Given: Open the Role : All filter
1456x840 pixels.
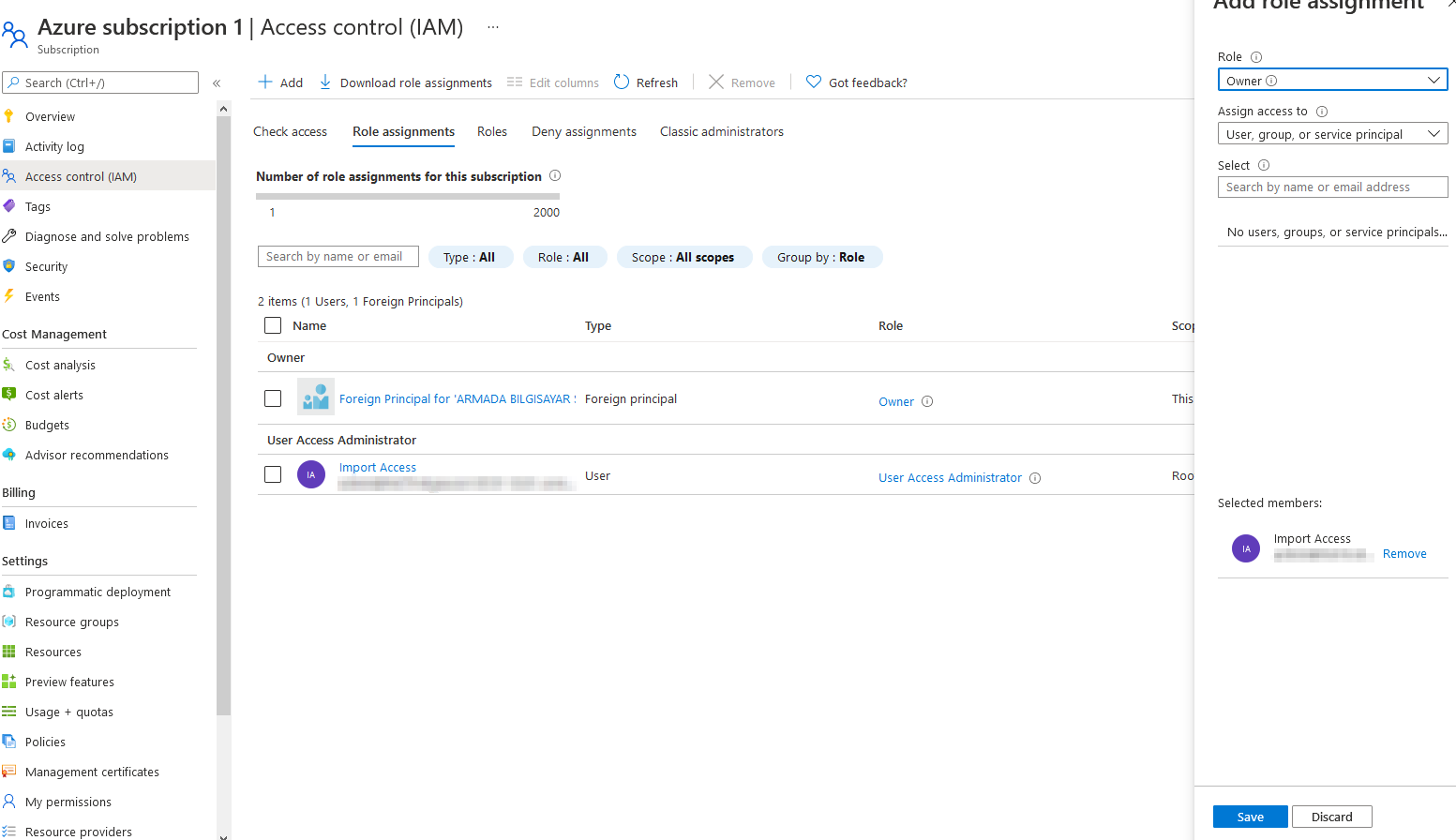Looking at the screenshot, I should (564, 257).
